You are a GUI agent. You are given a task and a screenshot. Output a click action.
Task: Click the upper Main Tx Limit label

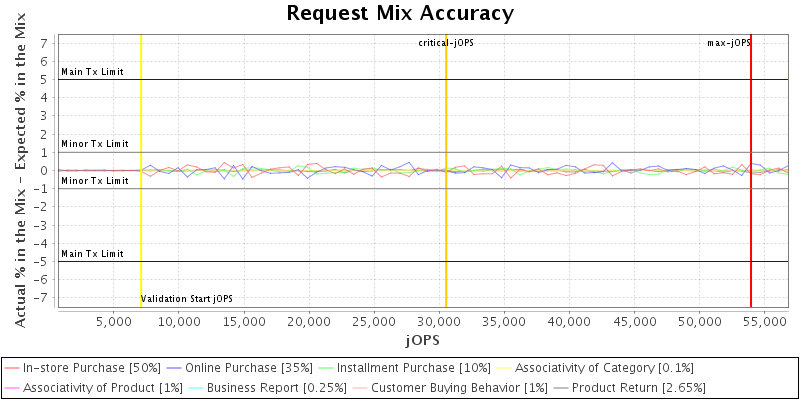(92, 72)
